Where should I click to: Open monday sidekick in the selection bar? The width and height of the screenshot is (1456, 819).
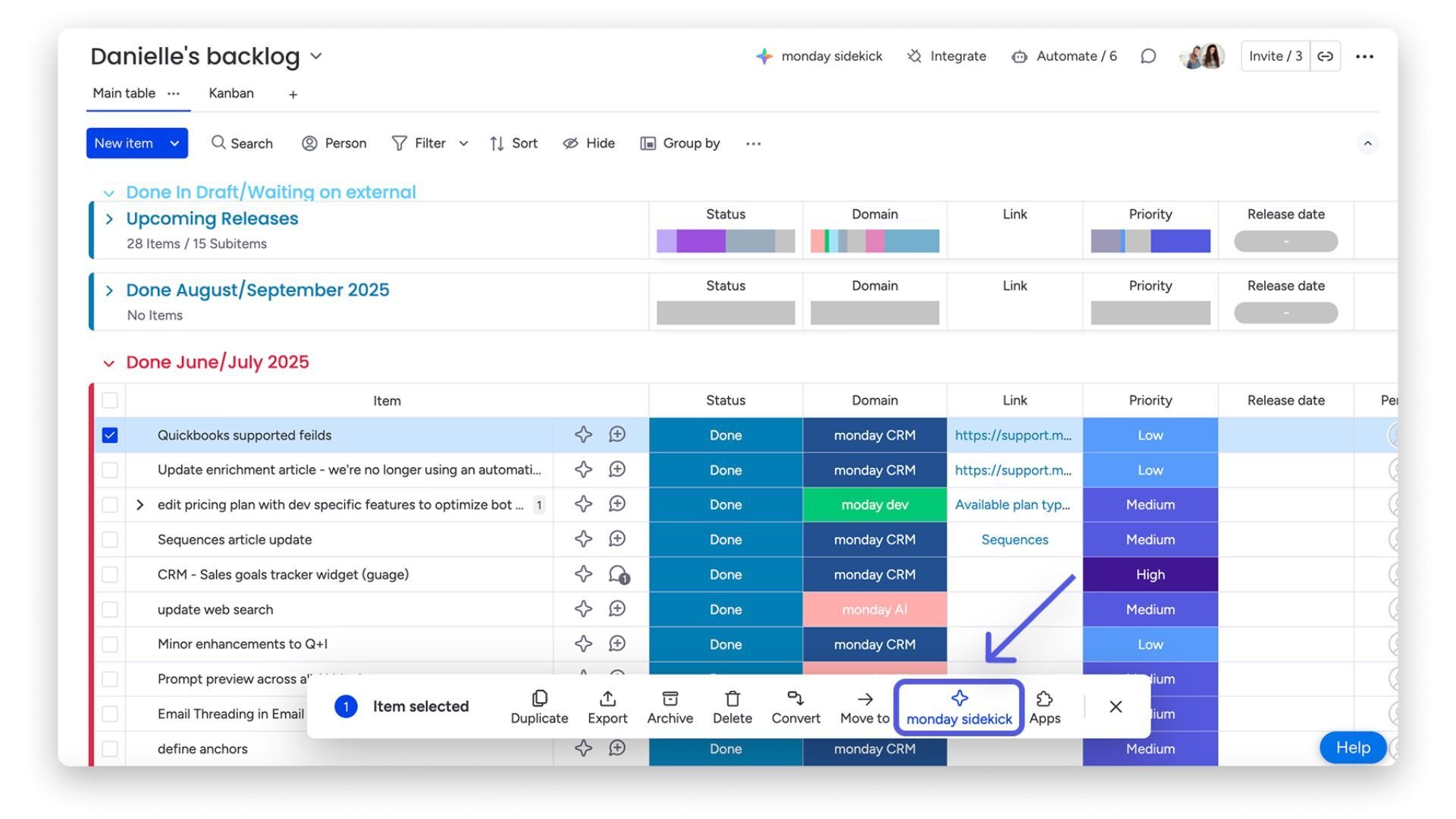(x=959, y=708)
